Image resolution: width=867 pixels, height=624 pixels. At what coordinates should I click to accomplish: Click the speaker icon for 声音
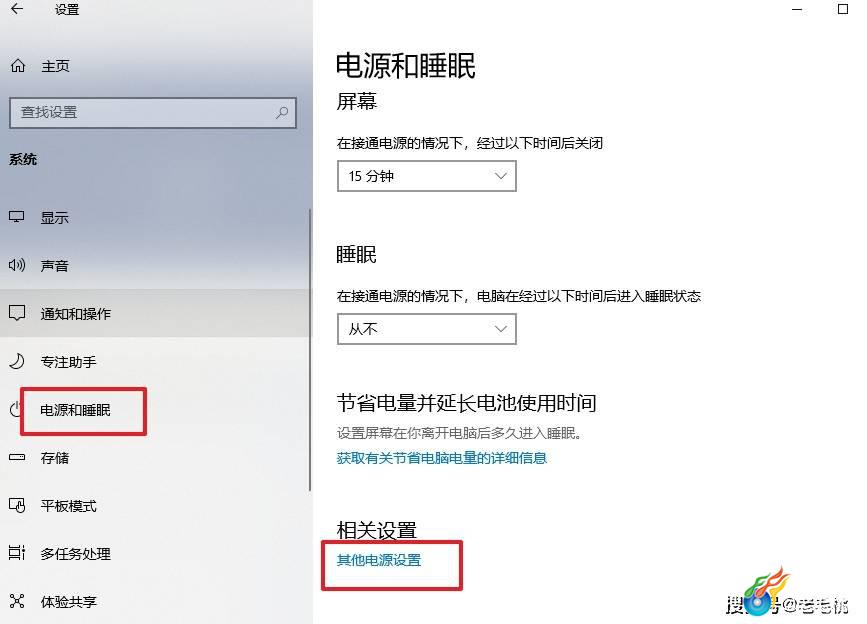[17, 265]
